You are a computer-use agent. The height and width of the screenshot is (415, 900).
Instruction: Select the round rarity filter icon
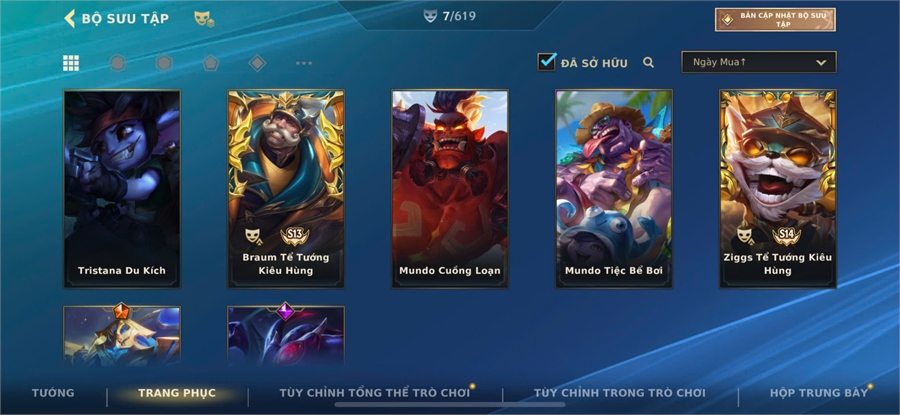coord(118,63)
